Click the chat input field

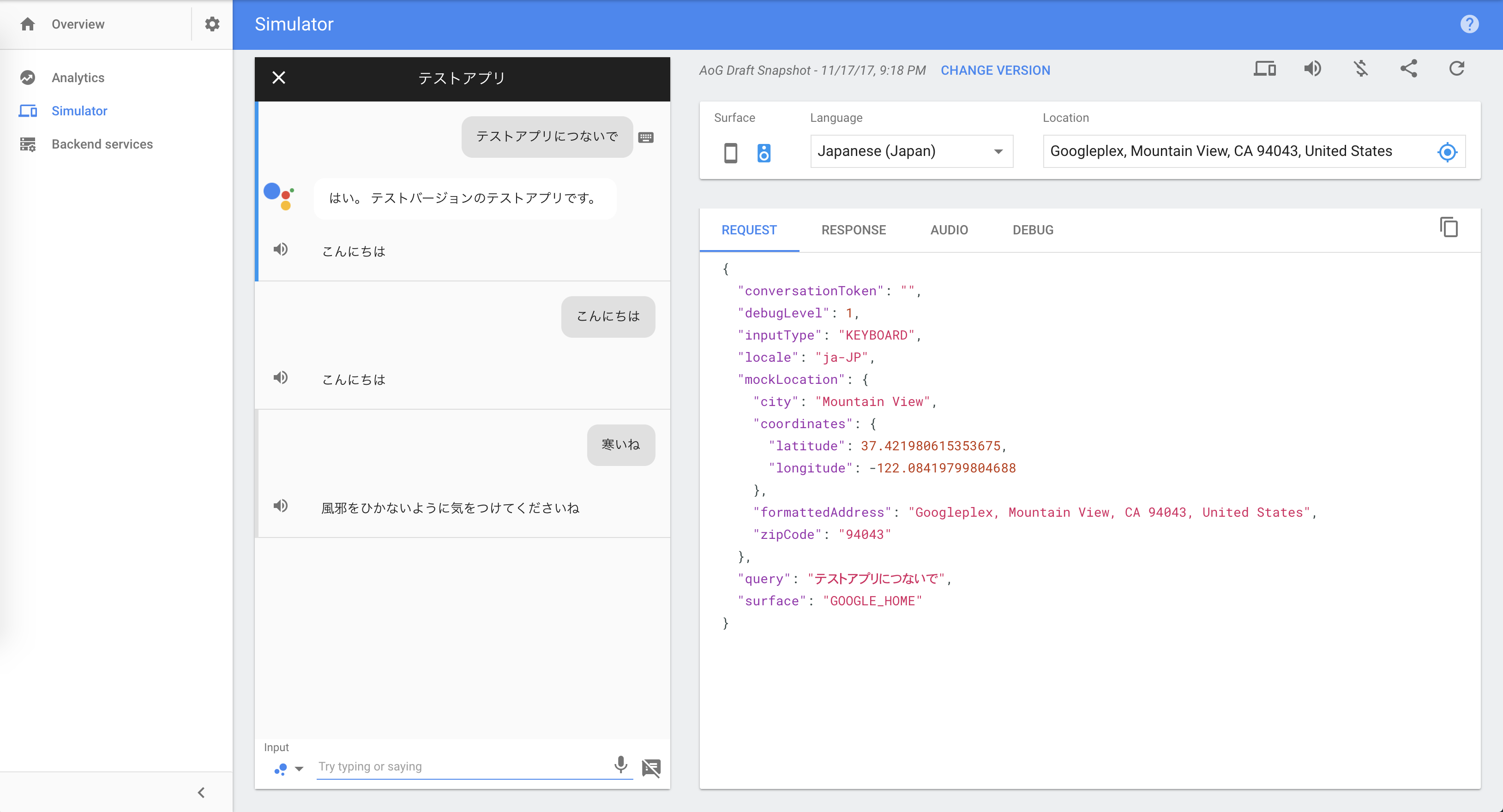(x=462, y=766)
